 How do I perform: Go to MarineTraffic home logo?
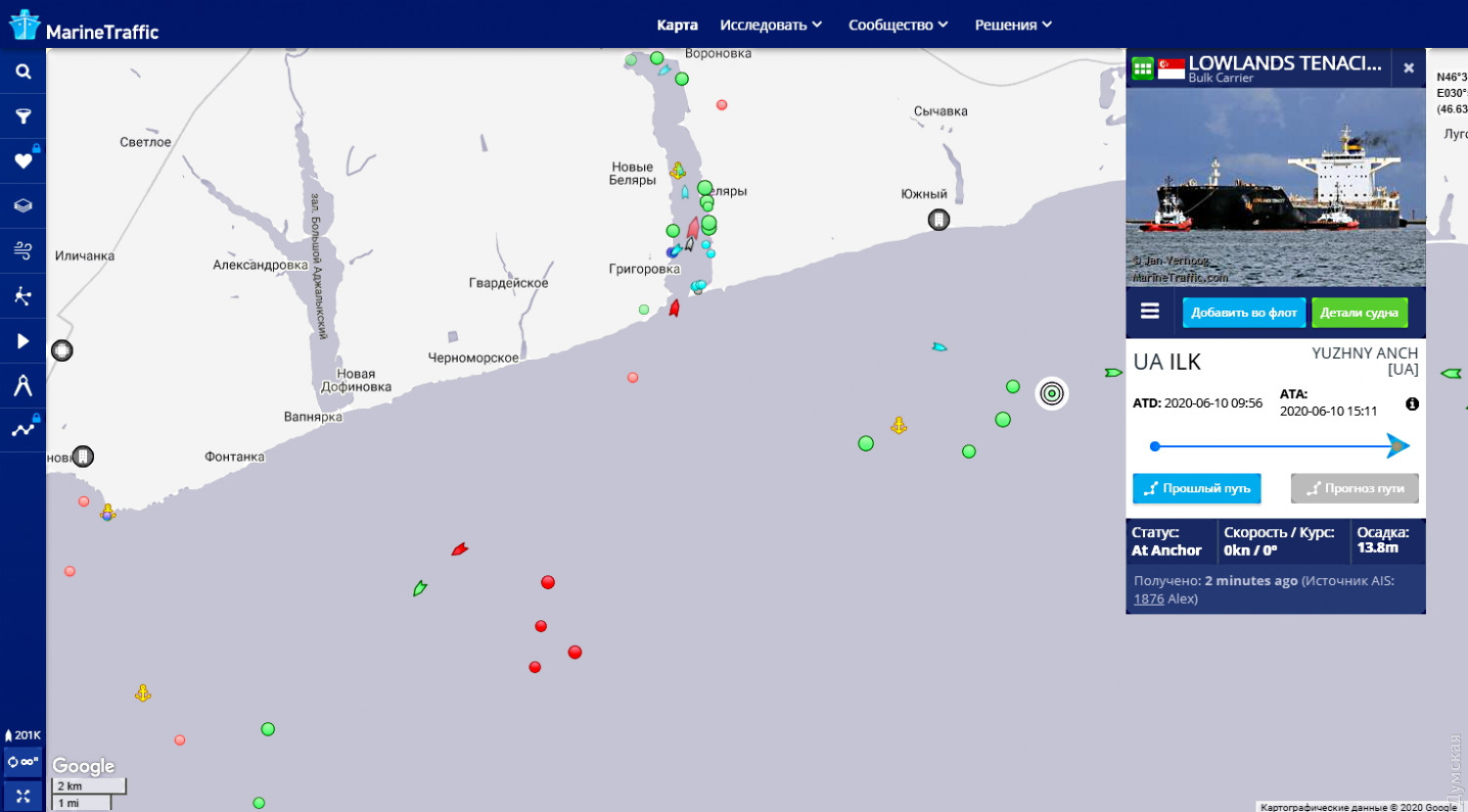coord(83,26)
